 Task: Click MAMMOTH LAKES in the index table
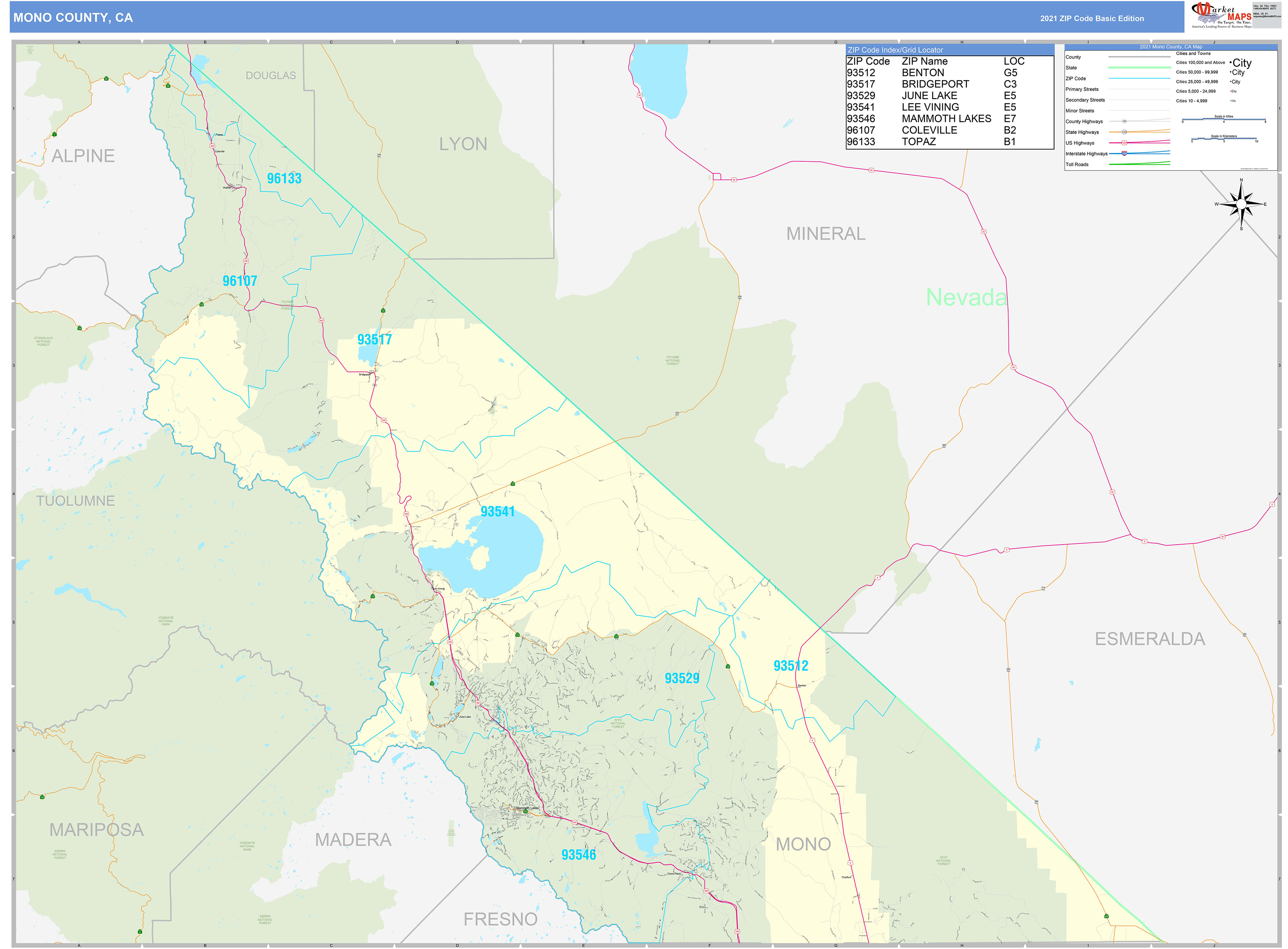point(946,119)
